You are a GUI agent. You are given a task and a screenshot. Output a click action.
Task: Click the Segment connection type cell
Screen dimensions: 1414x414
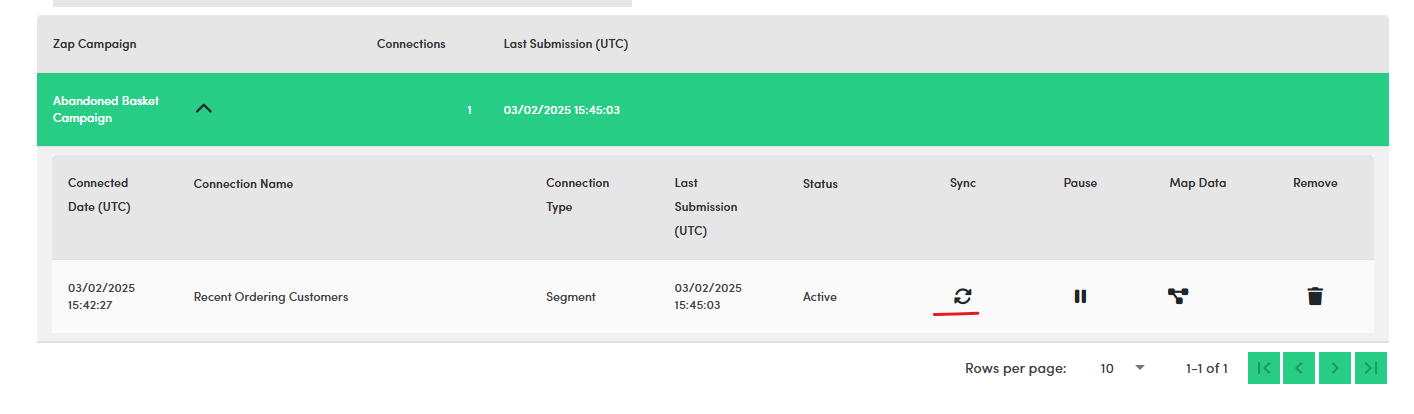point(571,297)
